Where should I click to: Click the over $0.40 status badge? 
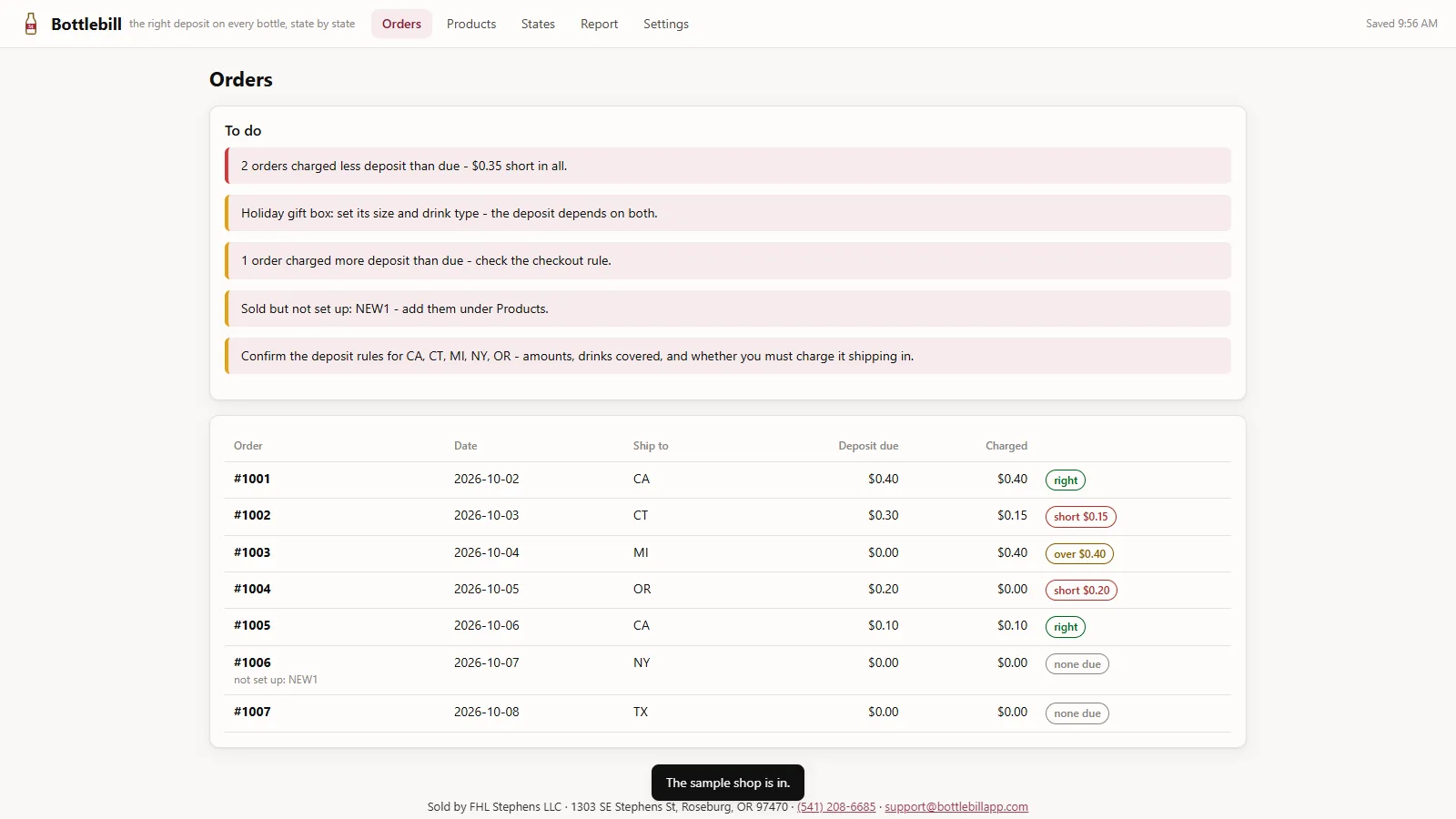point(1079,553)
